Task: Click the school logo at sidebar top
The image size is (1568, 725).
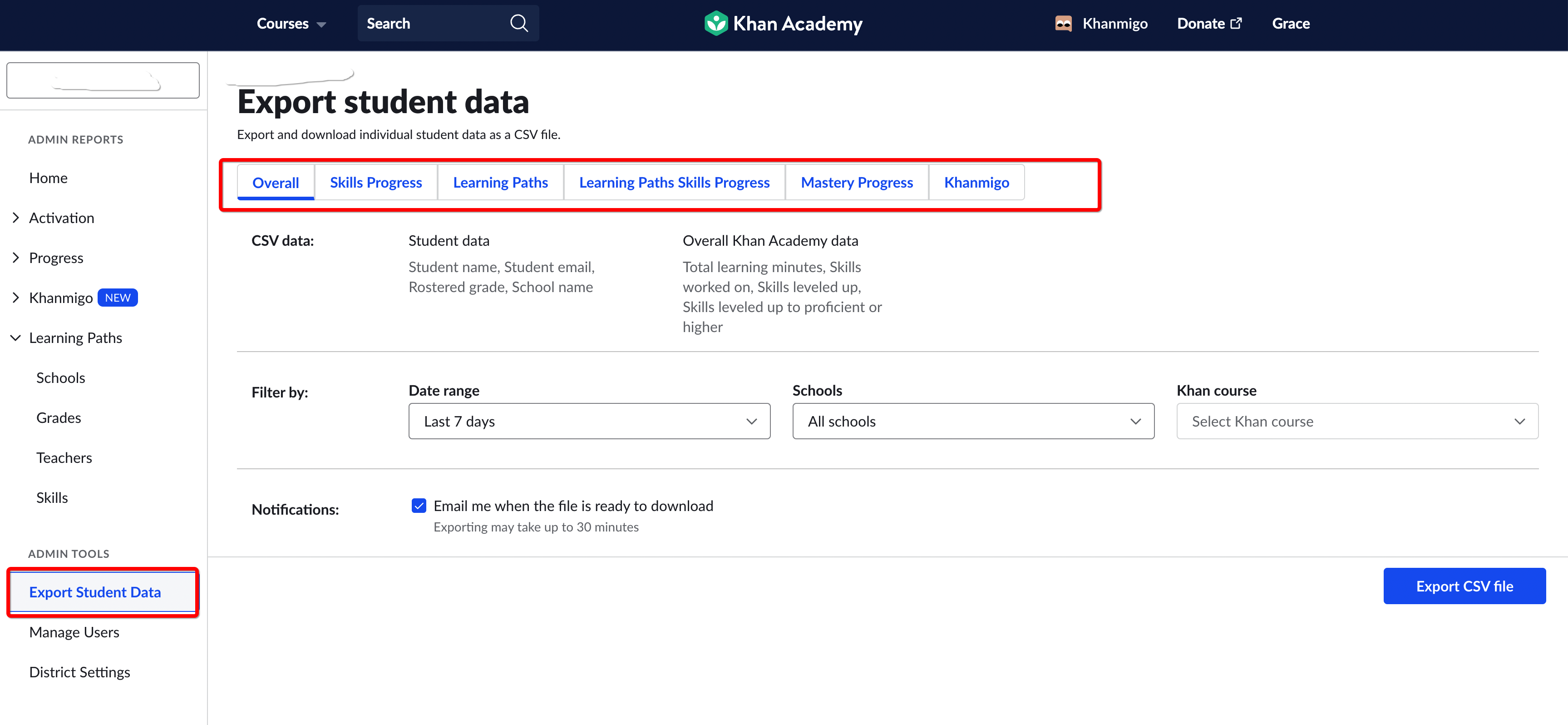Action: click(x=103, y=80)
